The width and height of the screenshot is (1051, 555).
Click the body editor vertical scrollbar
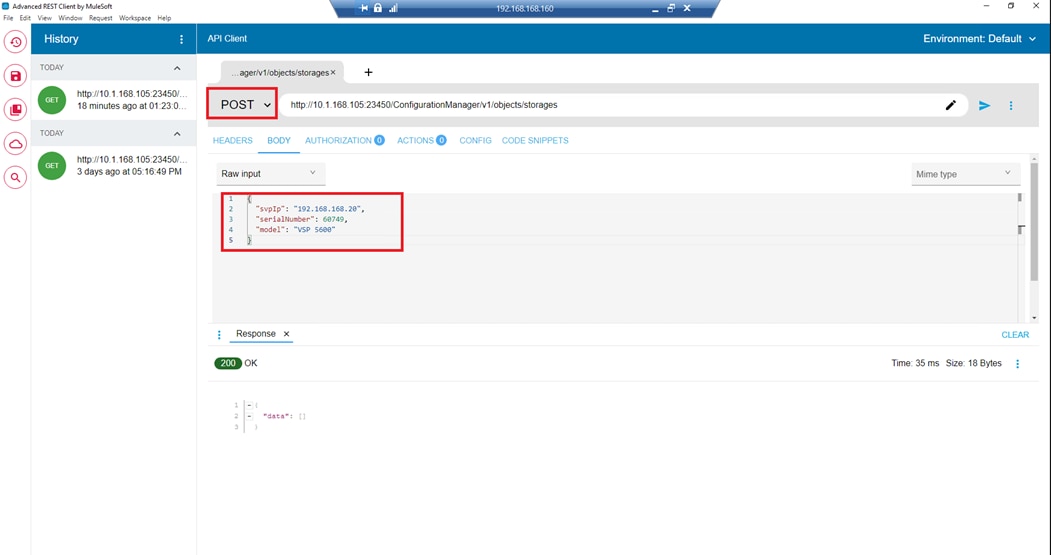(x=1021, y=257)
